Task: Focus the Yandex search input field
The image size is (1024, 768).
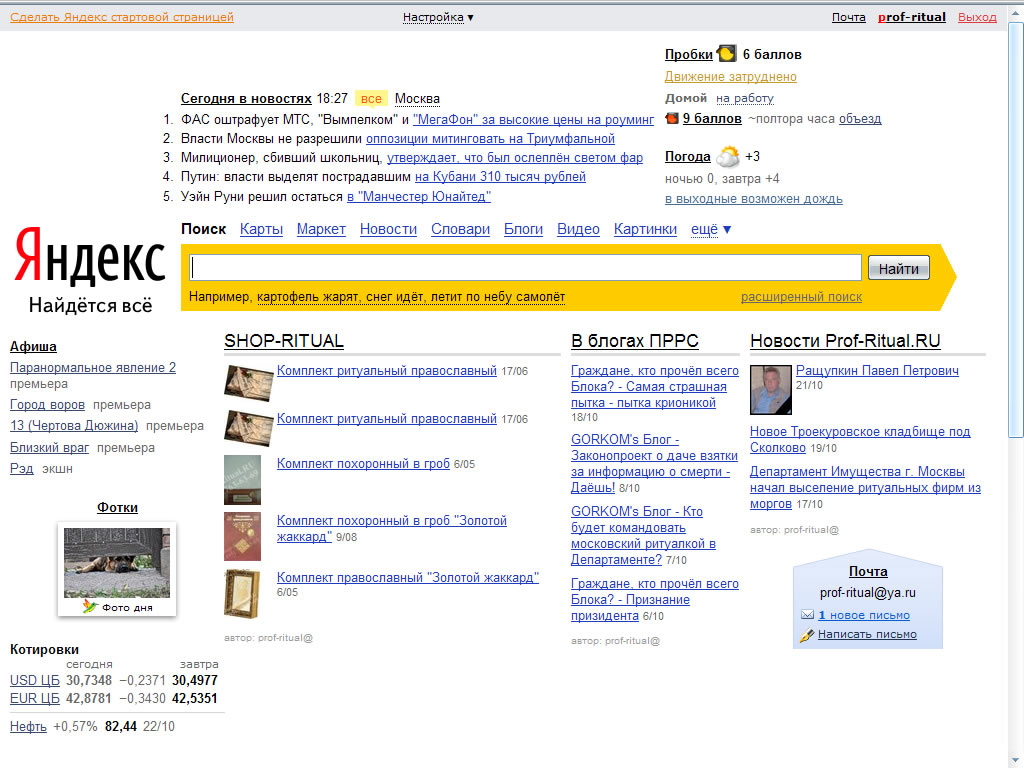Action: pyautogui.click(x=526, y=268)
